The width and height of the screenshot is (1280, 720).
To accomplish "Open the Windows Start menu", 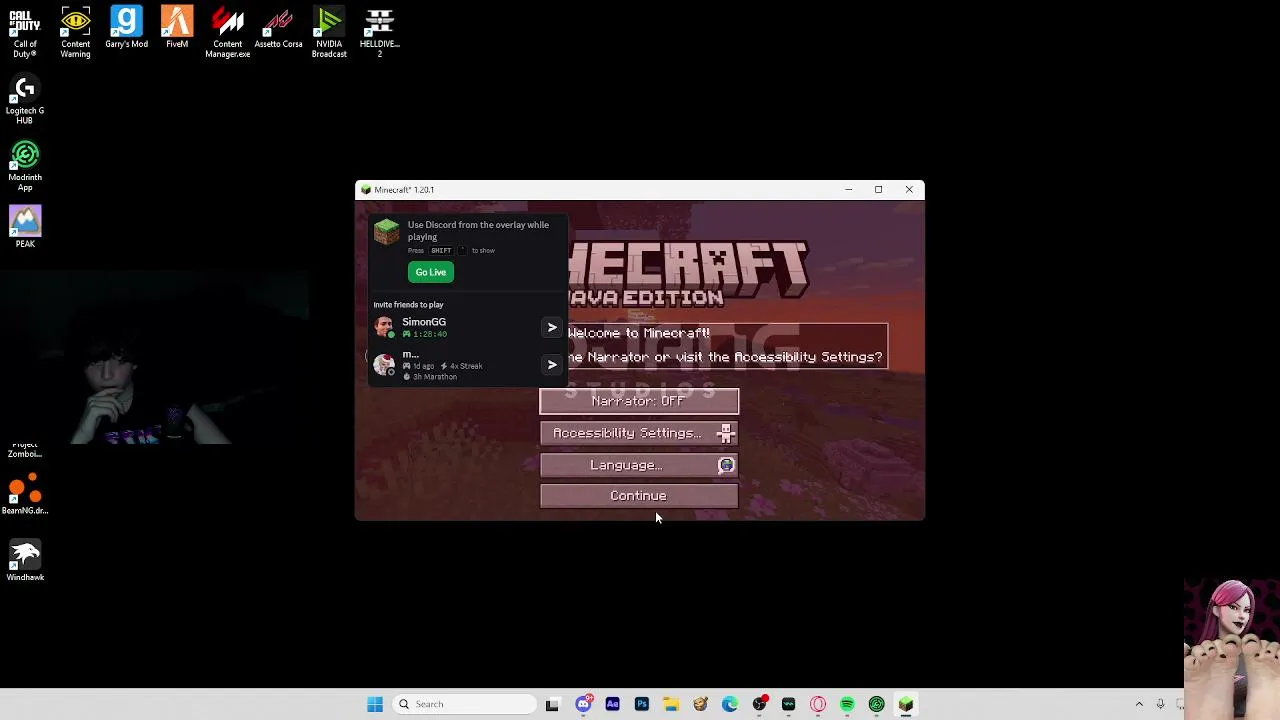I will [x=375, y=704].
